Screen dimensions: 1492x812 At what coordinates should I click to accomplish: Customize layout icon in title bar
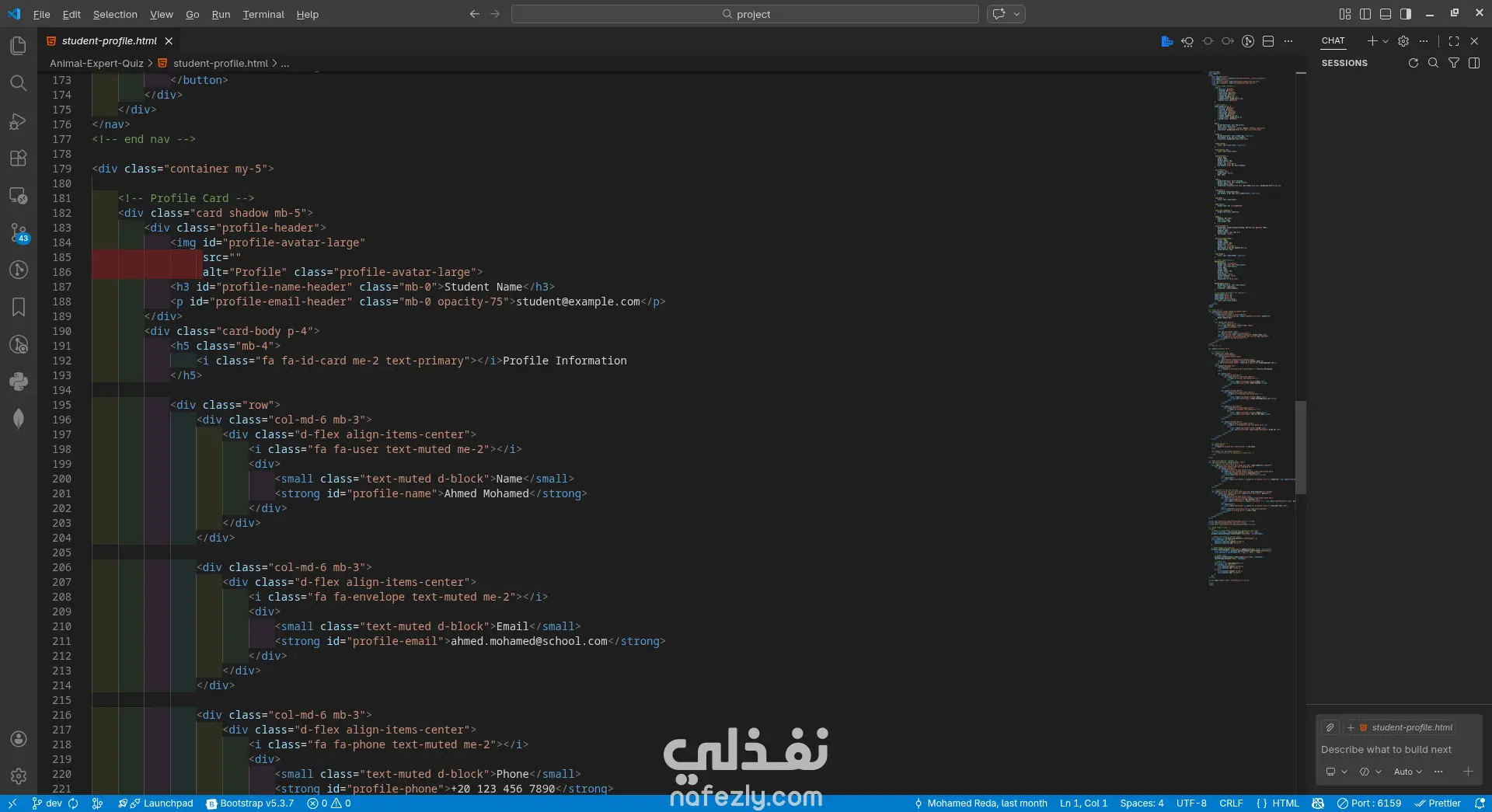tap(1345, 14)
